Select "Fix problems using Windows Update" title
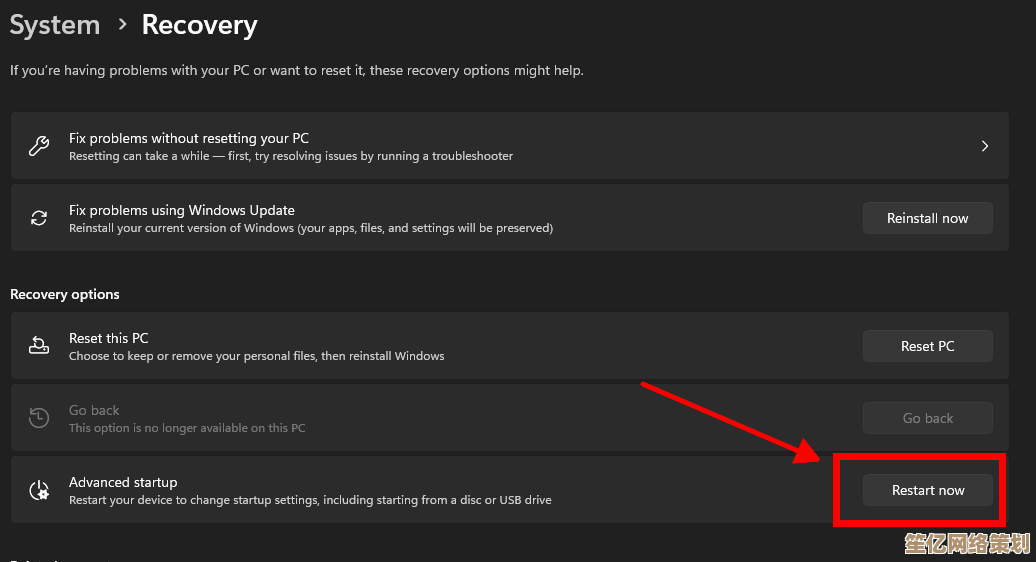 tap(181, 210)
